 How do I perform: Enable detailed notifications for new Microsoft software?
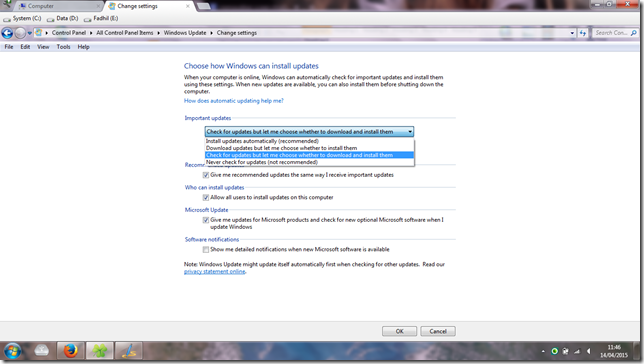click(x=206, y=249)
